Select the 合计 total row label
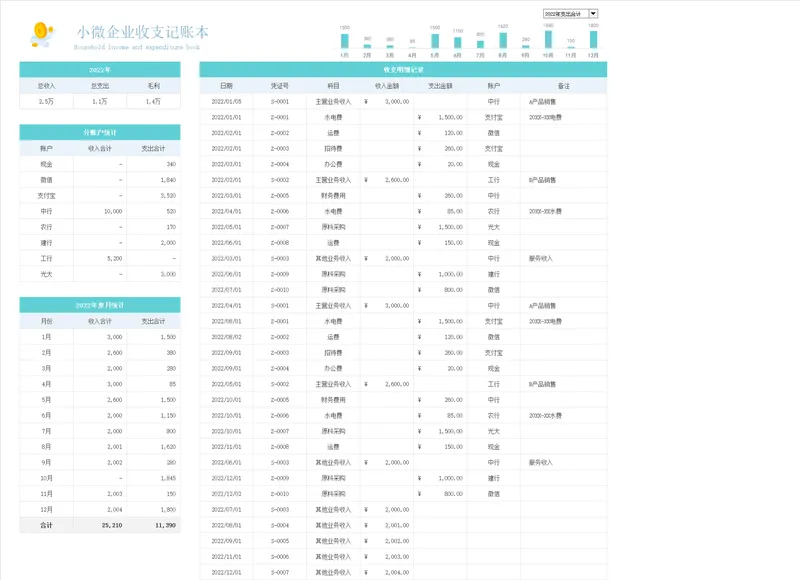Viewport: 800px width, 580px height. click(x=46, y=525)
